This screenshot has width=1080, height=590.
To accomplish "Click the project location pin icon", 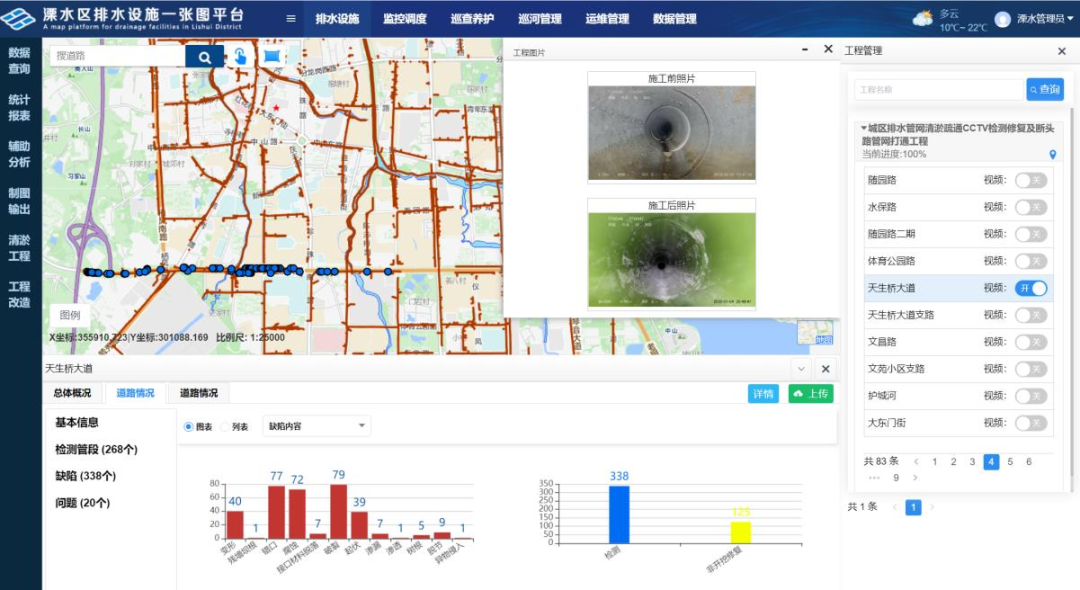I will (1052, 154).
